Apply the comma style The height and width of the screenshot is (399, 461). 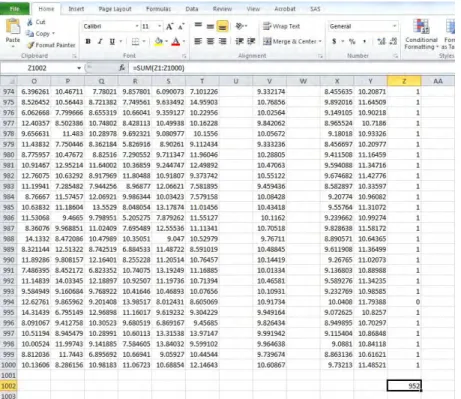click(x=364, y=41)
